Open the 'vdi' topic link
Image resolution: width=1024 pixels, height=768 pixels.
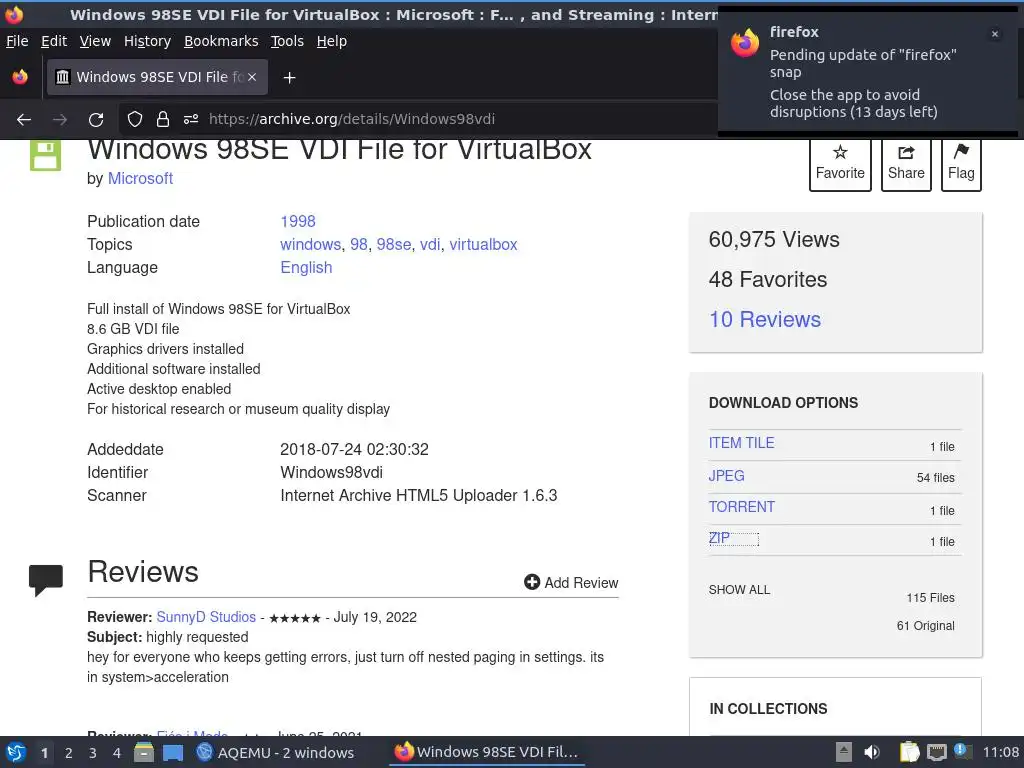click(x=430, y=244)
